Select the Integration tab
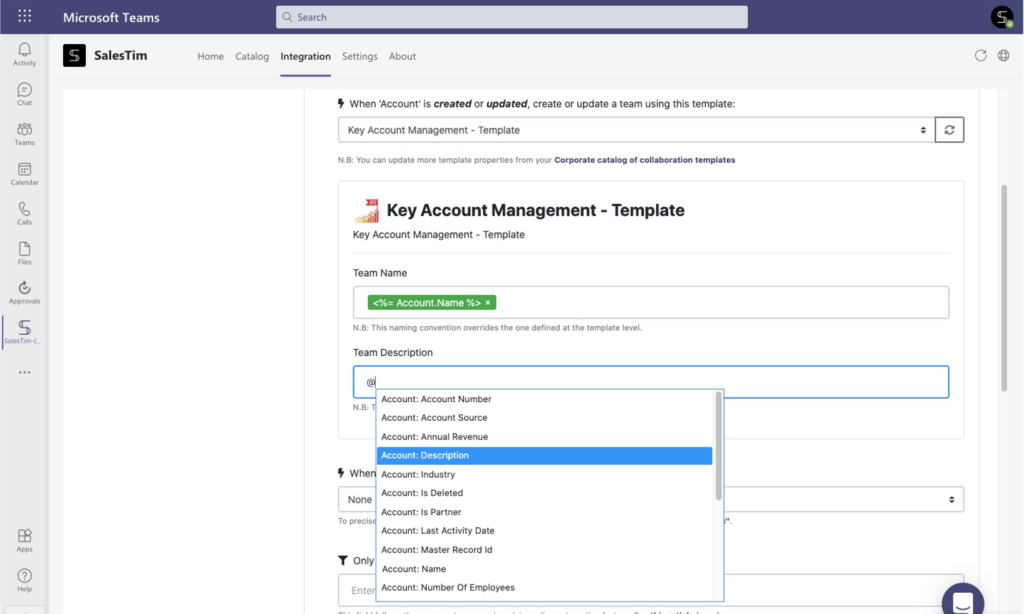Screen dimensions: 1024x614 [x=306, y=56]
